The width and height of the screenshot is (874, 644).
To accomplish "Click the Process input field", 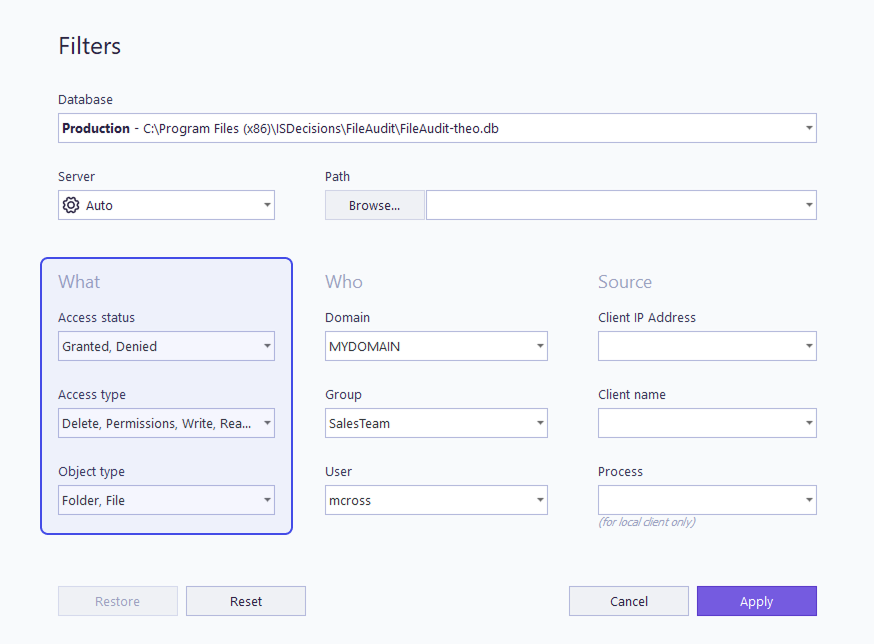I will [x=700, y=500].
